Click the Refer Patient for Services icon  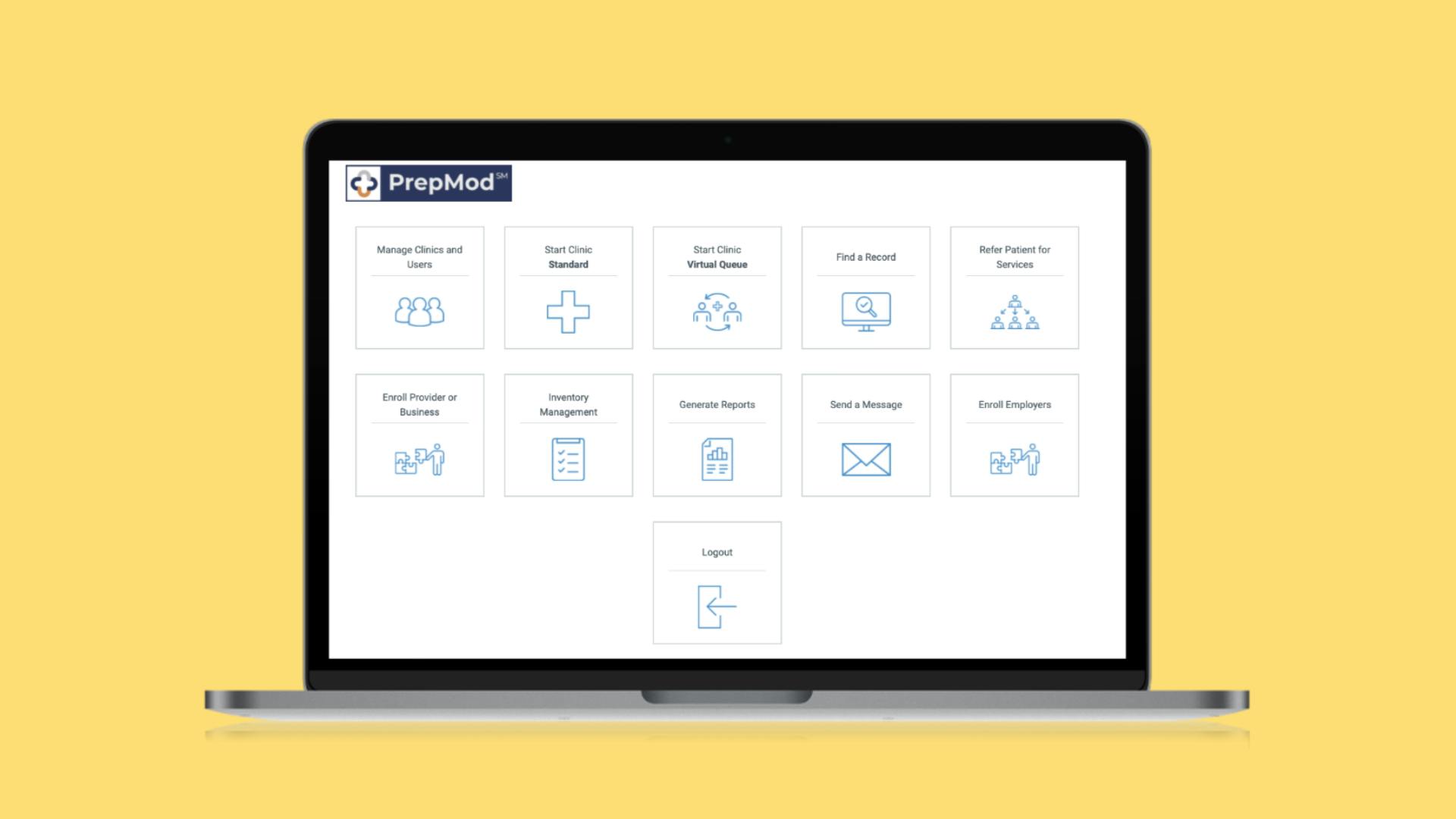(1012, 311)
